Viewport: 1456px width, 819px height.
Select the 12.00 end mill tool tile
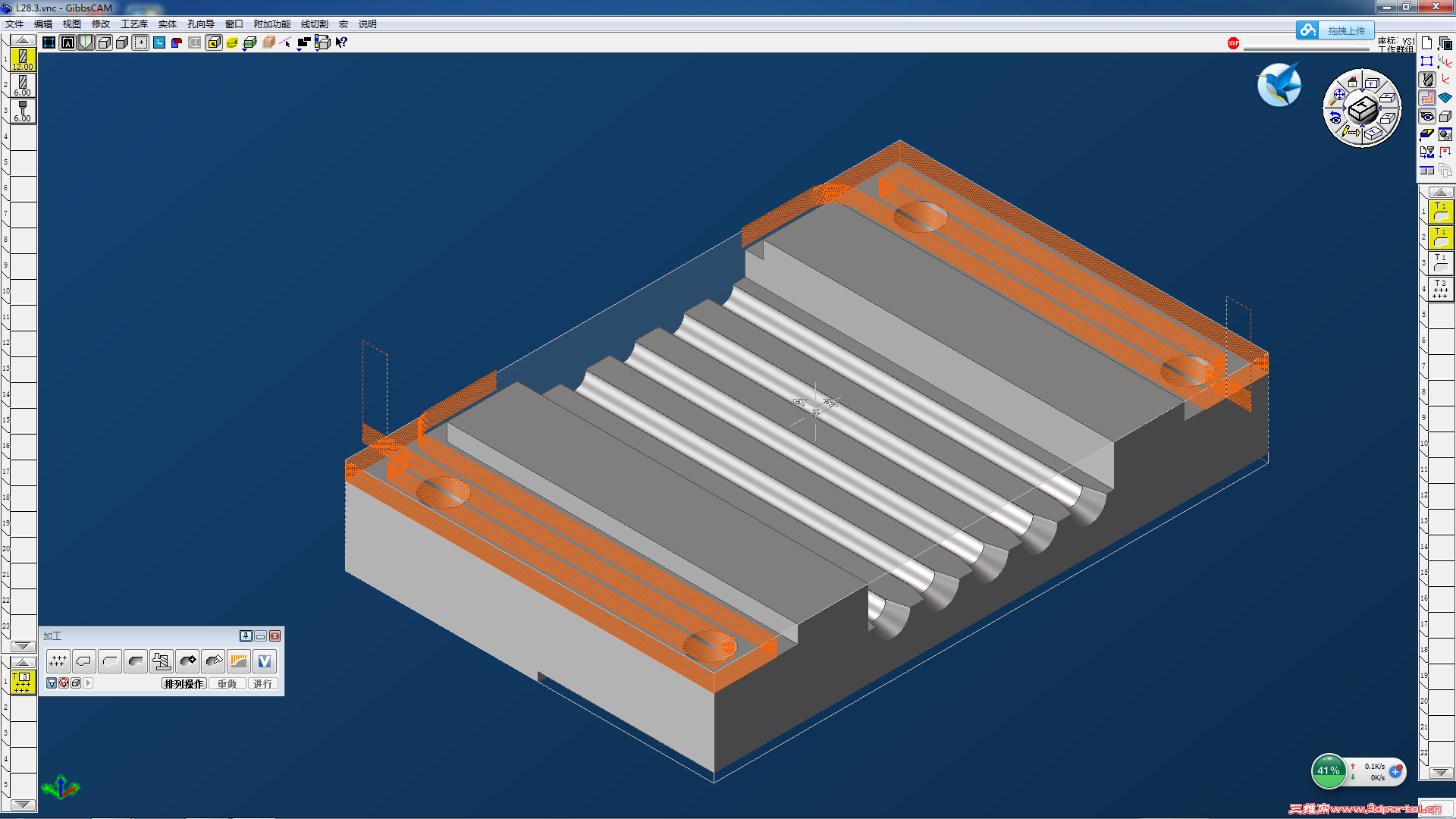click(23, 59)
